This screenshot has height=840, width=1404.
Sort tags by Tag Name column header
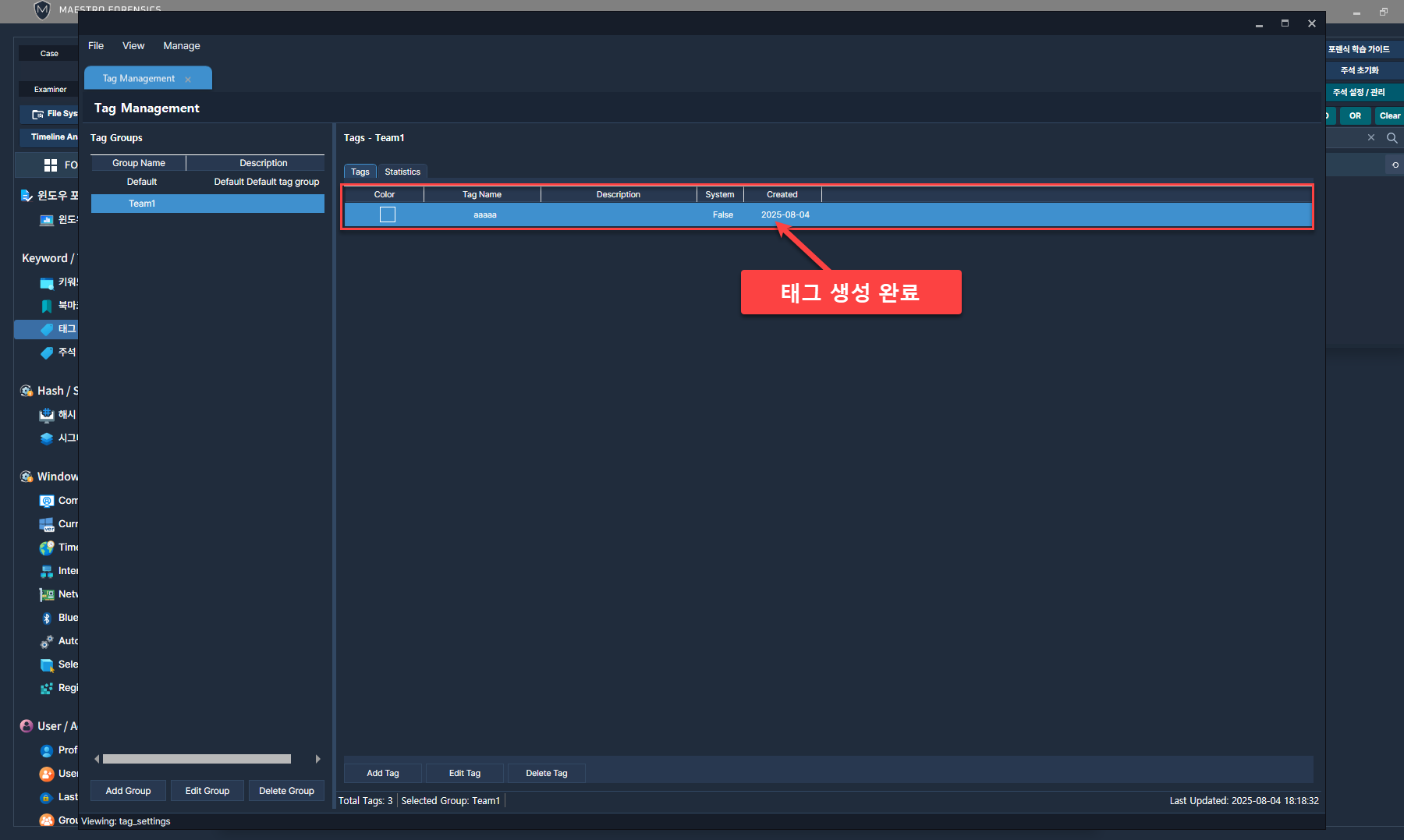[x=482, y=194]
